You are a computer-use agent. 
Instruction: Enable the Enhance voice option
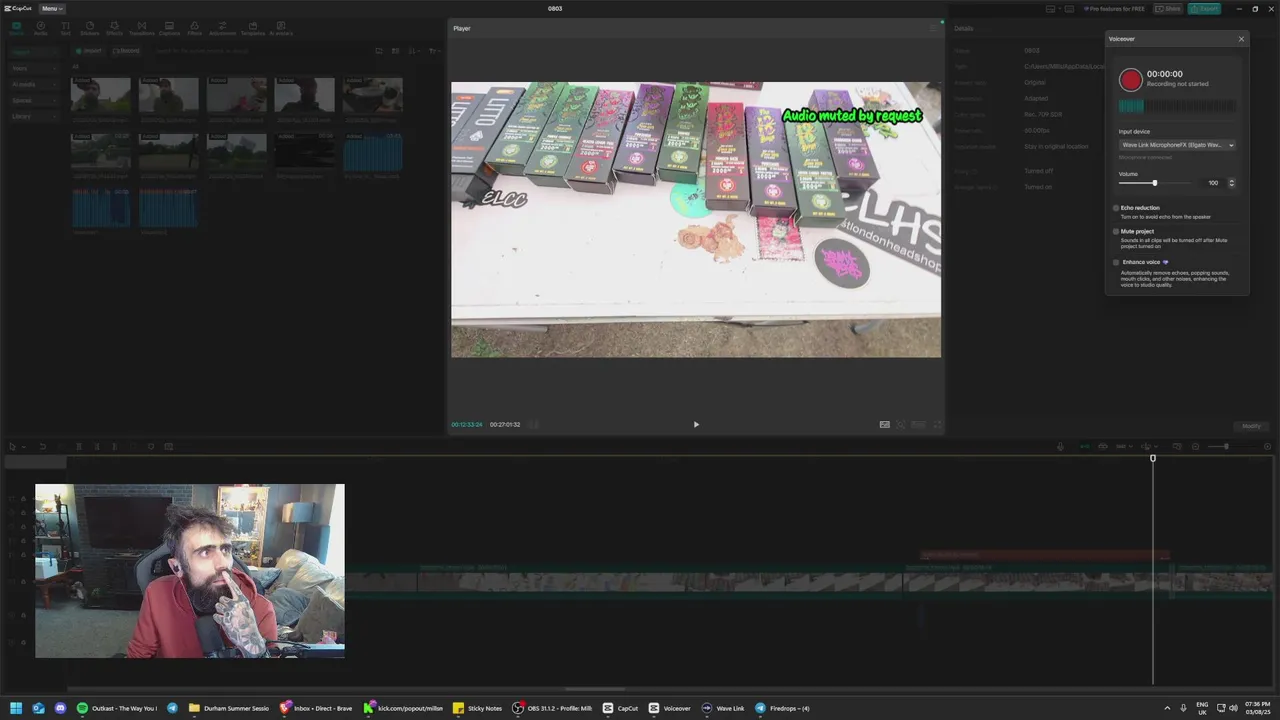pyautogui.click(x=1116, y=262)
